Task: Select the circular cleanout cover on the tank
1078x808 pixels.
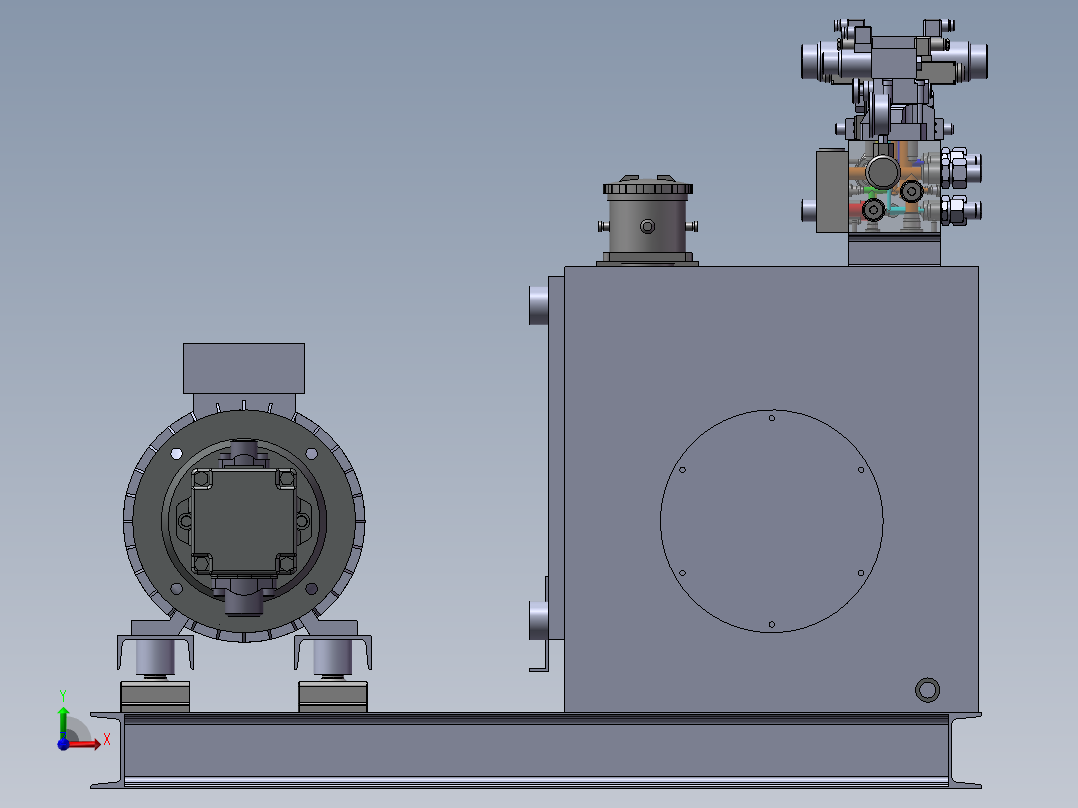Action: [771, 521]
